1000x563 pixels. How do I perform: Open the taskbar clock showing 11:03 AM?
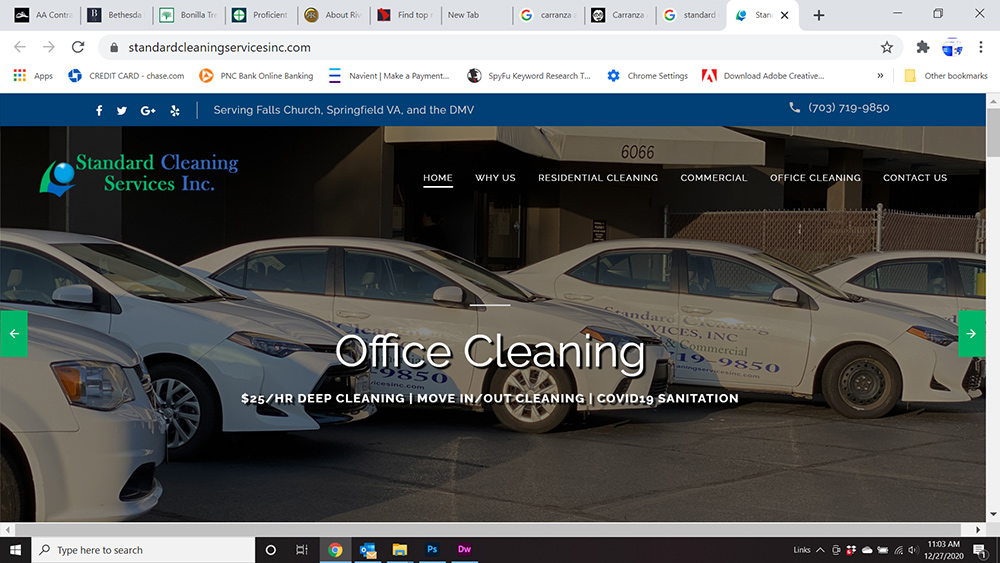click(x=944, y=550)
